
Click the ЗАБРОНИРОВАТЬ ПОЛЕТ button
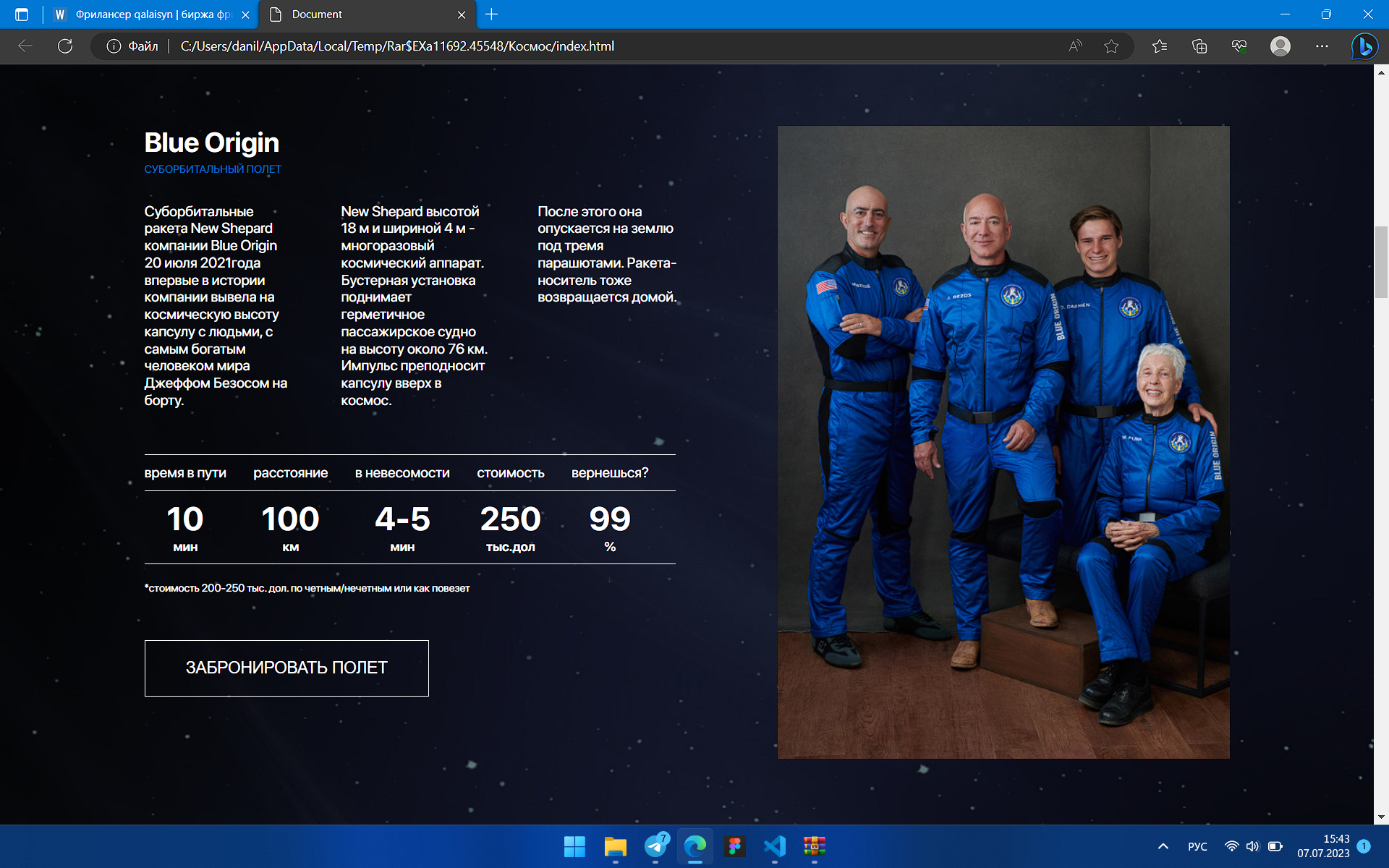[x=286, y=668]
